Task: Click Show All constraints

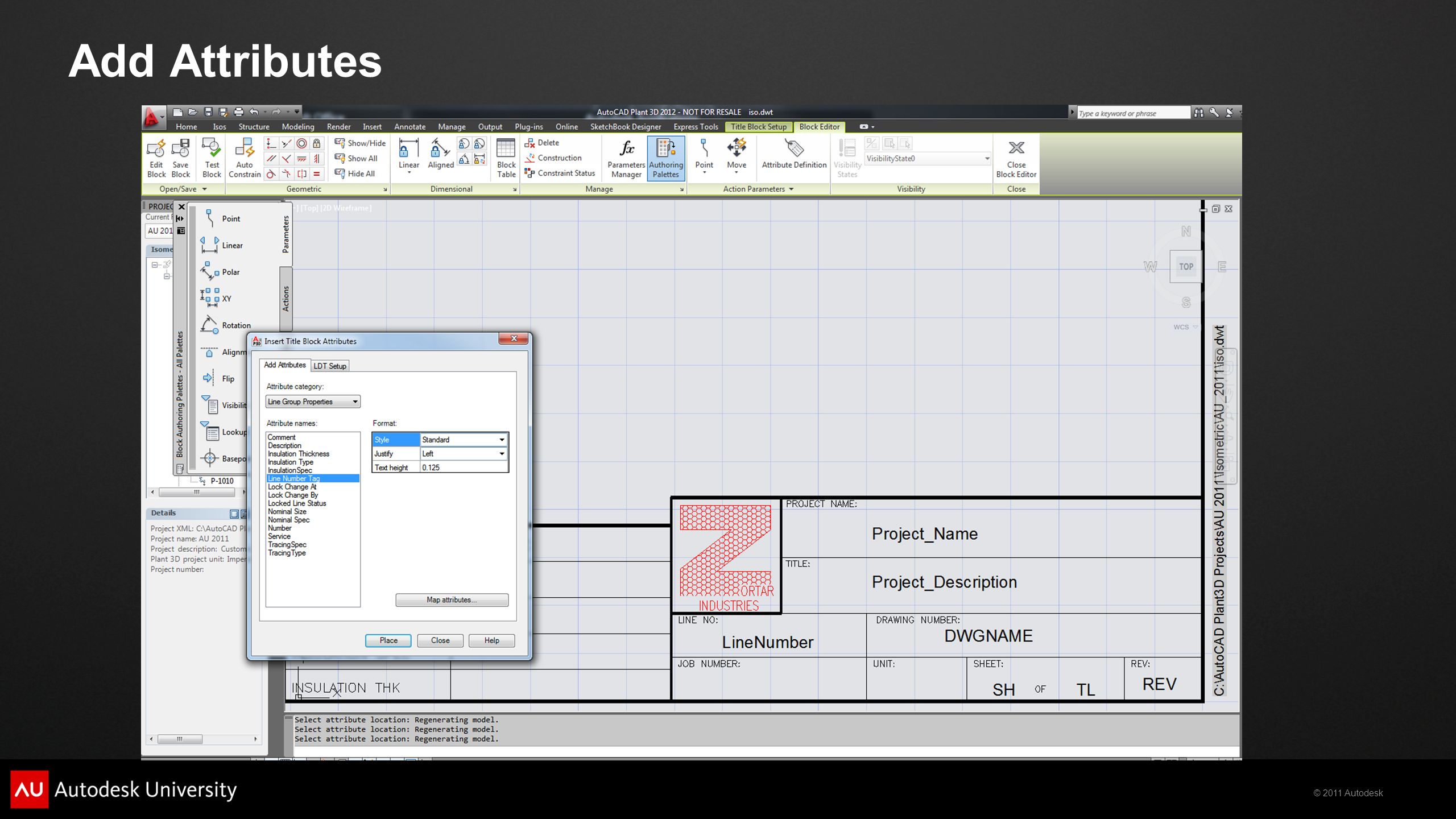Action: (356, 158)
